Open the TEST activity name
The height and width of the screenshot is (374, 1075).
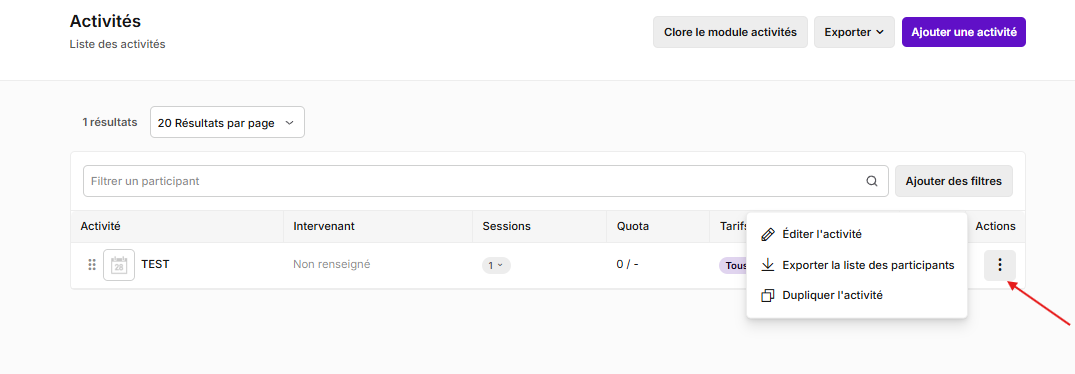(x=155, y=264)
